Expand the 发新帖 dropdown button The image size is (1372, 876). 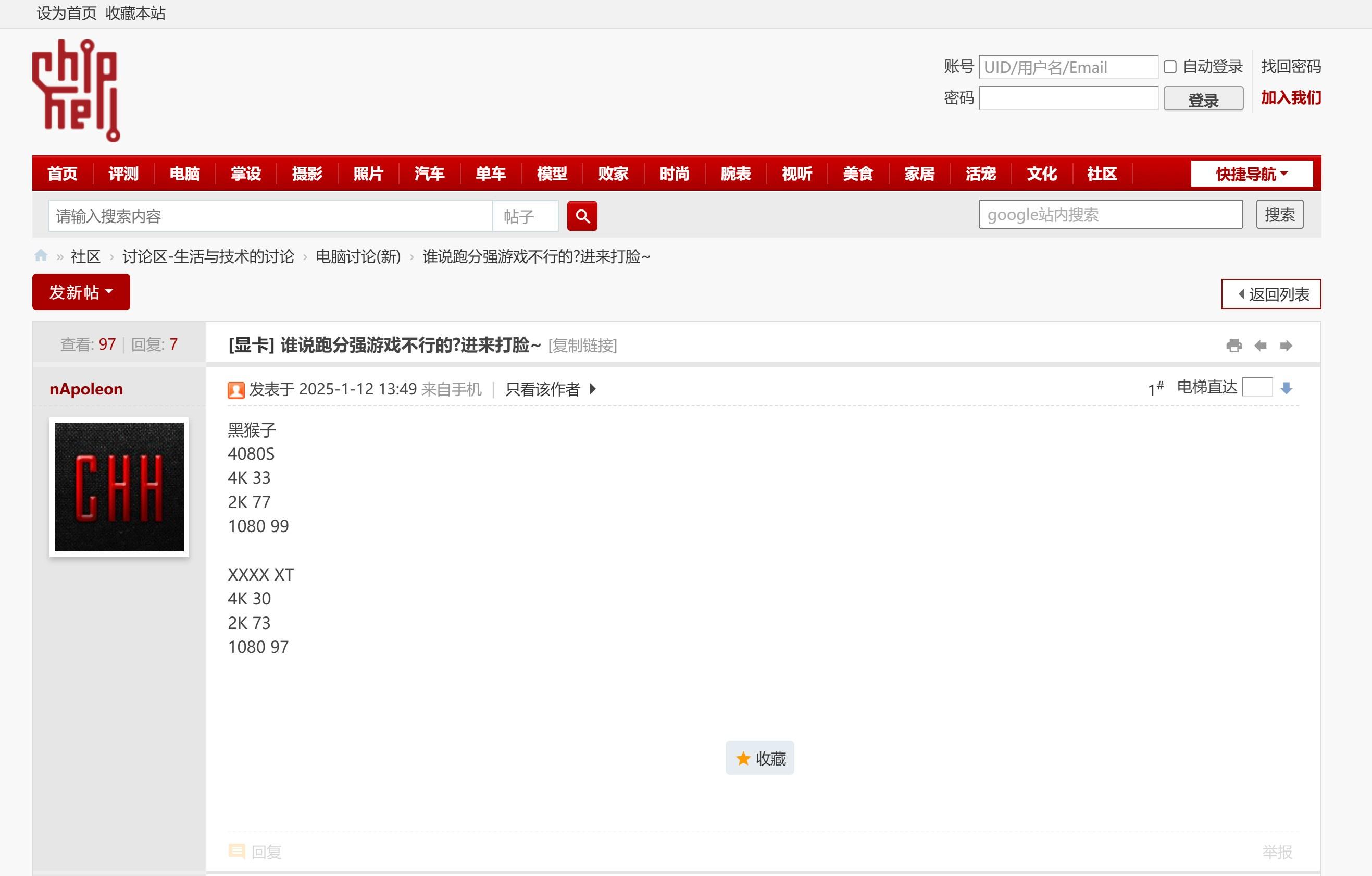pyautogui.click(x=81, y=292)
